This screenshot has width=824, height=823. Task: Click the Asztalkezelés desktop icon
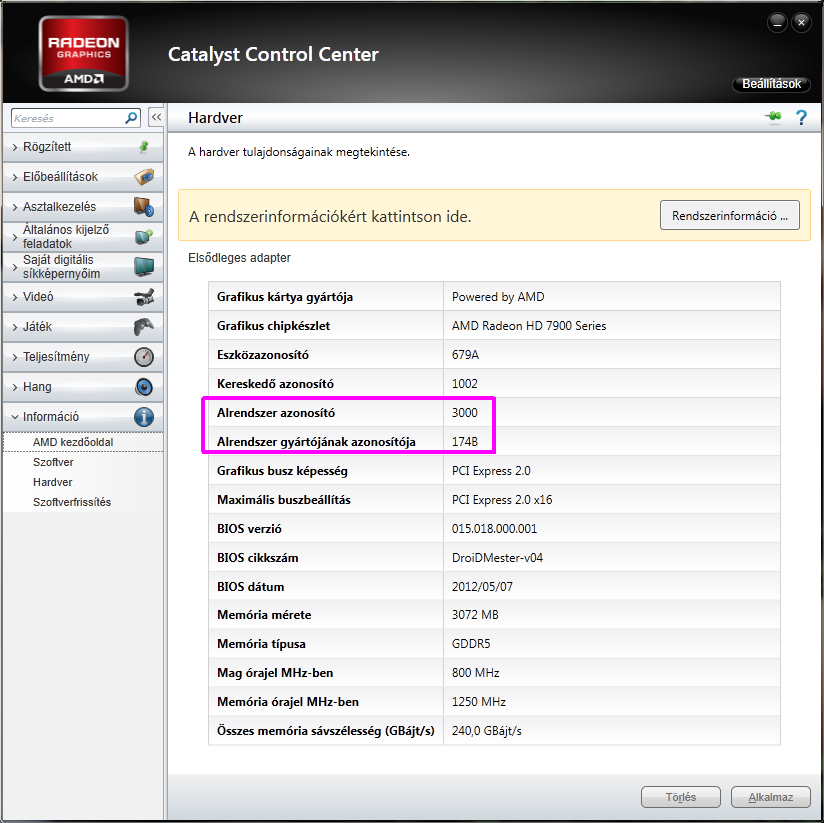click(x=143, y=207)
